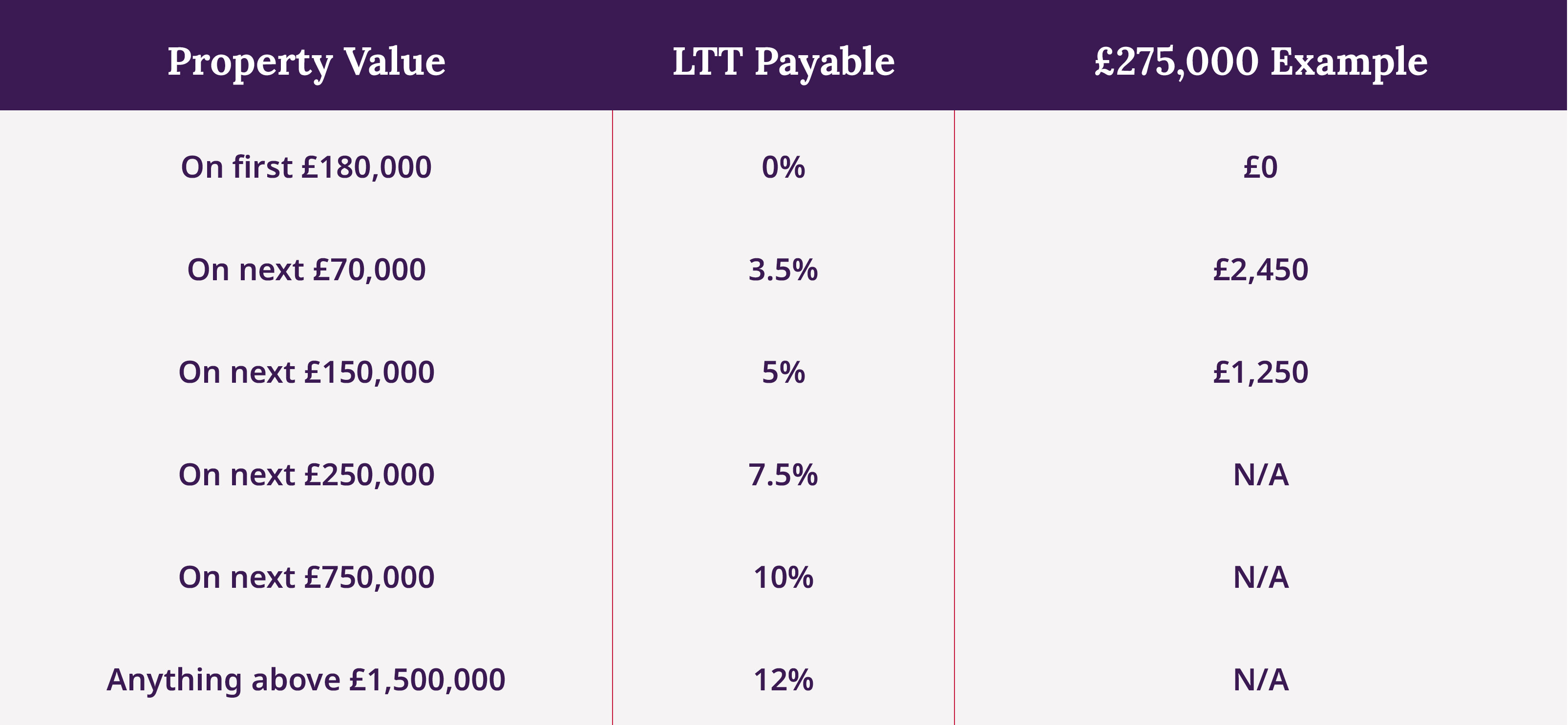The height and width of the screenshot is (725, 1568).
Task: Click the £1,250 example value
Action: point(1261,372)
